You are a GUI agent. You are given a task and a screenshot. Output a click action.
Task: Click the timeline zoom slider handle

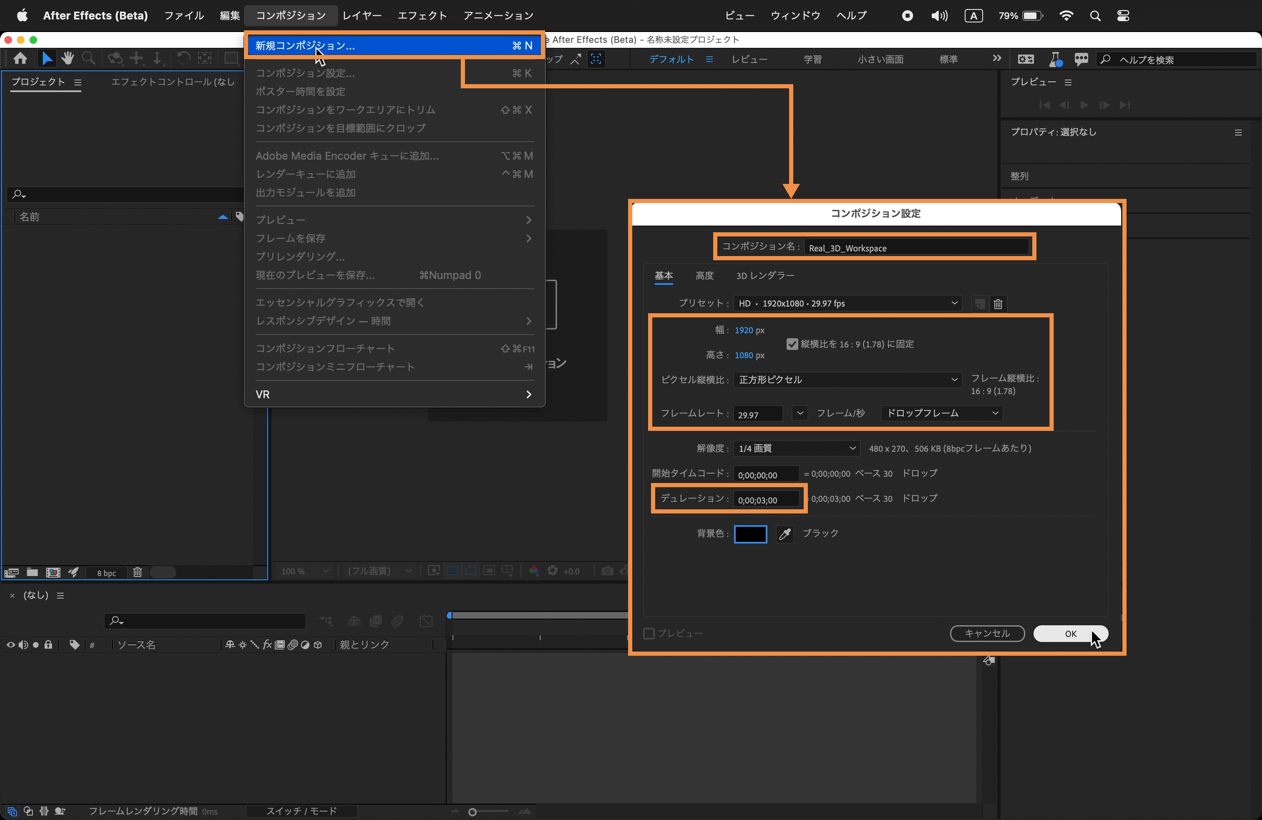473,812
